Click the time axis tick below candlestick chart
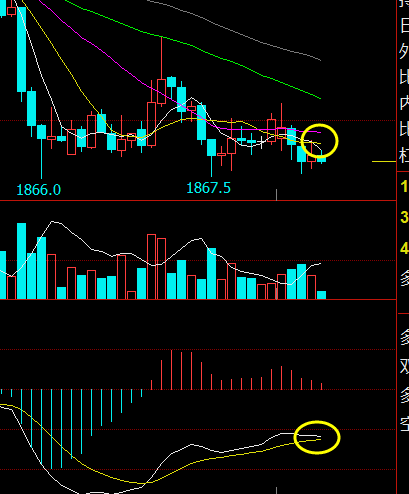This screenshot has height=494, width=409. 276,195
